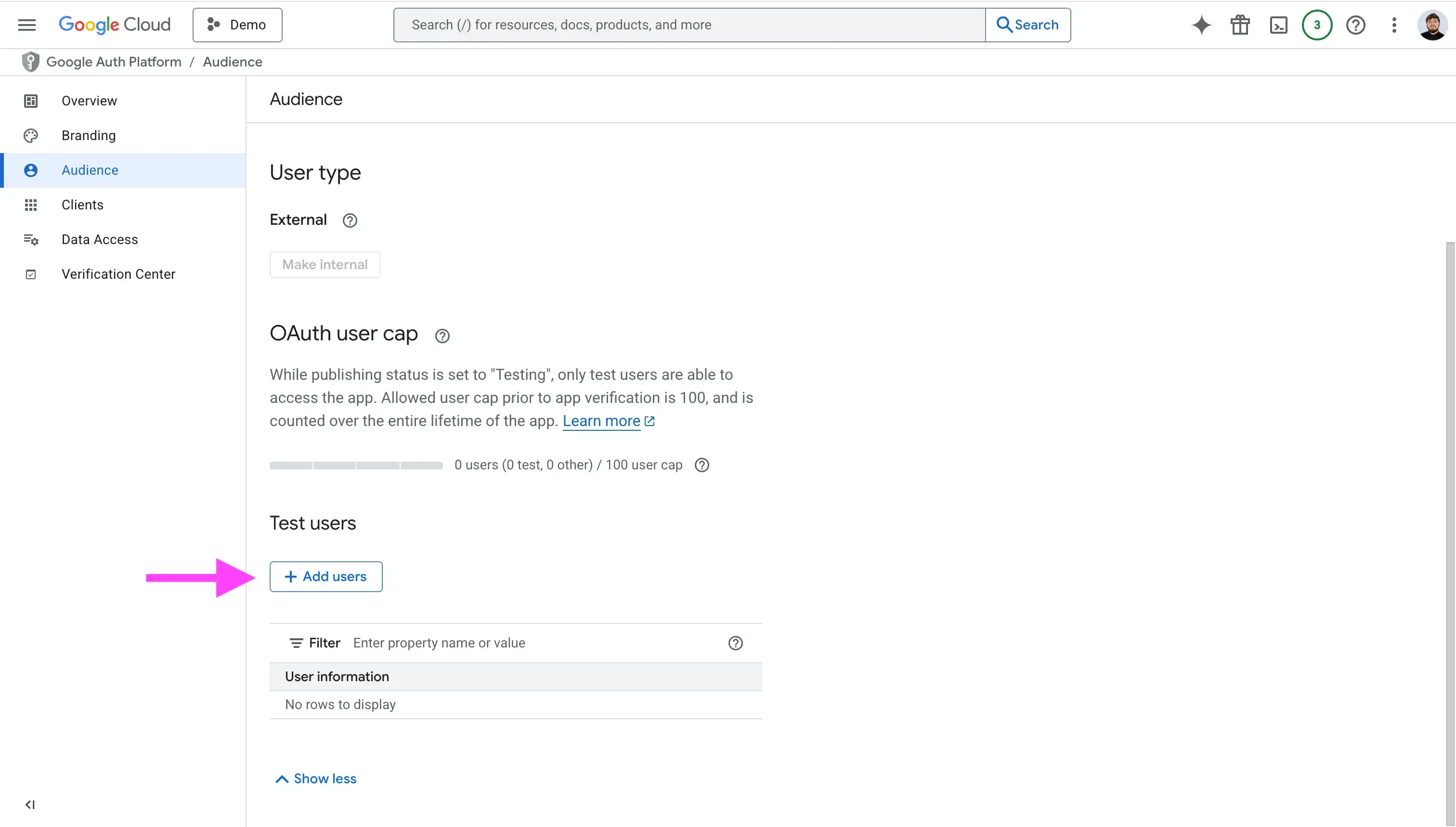Screen dimensions: 1456x827
Task: Click the Make internal button
Action: tap(325, 264)
